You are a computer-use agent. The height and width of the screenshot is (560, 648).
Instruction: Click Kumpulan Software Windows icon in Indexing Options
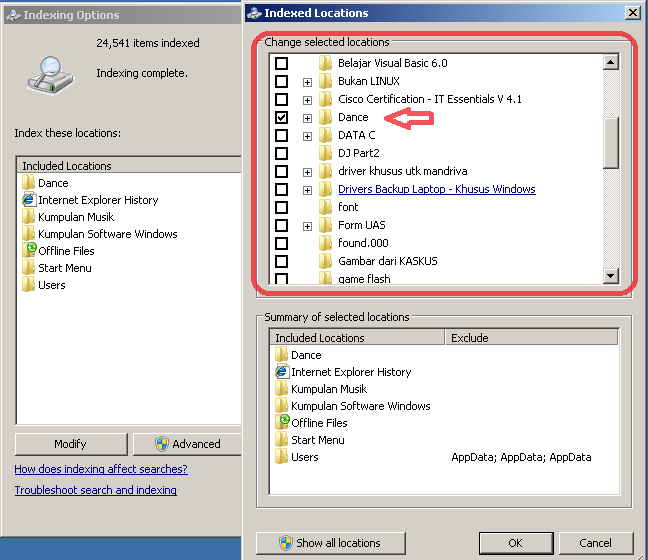pyautogui.click(x=29, y=233)
